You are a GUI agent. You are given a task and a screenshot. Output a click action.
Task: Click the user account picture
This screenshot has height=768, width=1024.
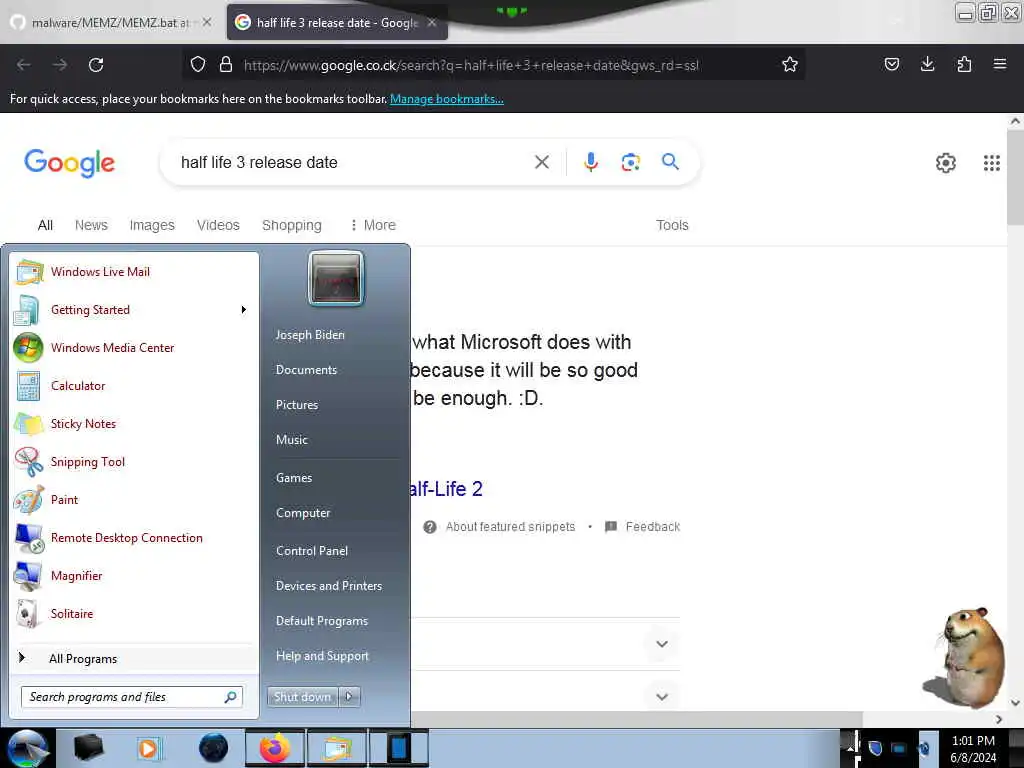point(336,278)
